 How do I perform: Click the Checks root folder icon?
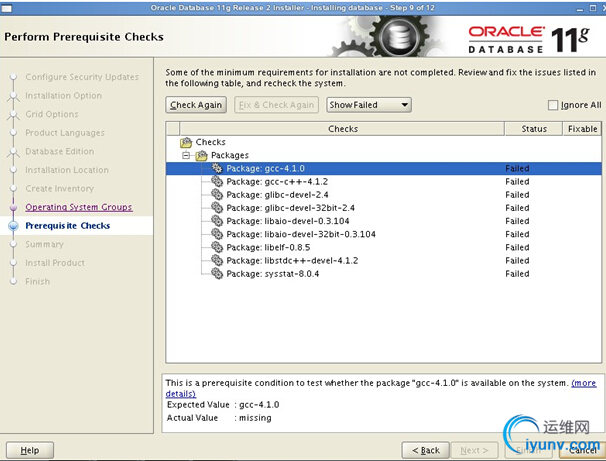pos(186,142)
